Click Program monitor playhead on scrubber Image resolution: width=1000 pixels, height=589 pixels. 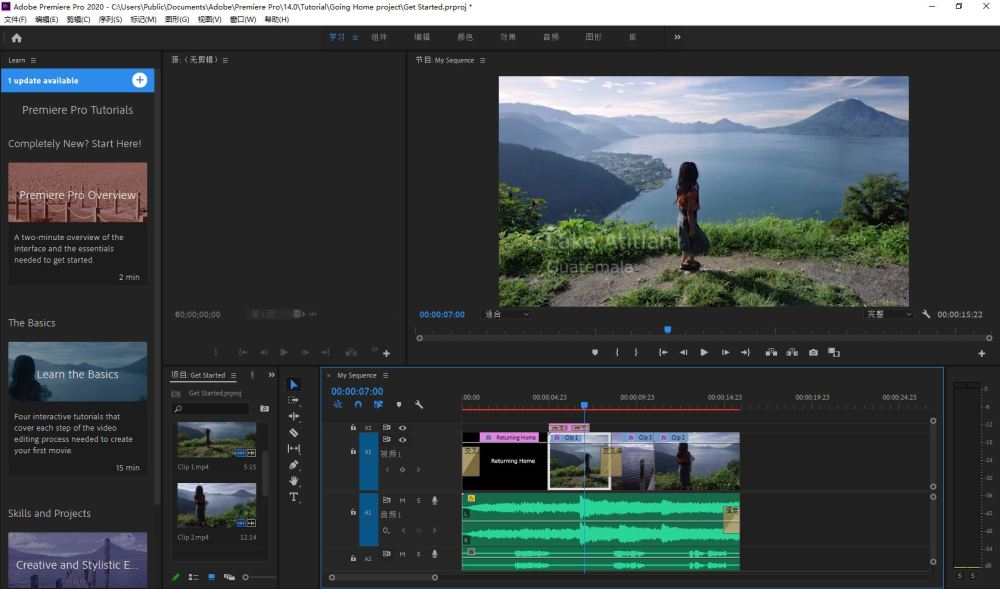point(668,330)
